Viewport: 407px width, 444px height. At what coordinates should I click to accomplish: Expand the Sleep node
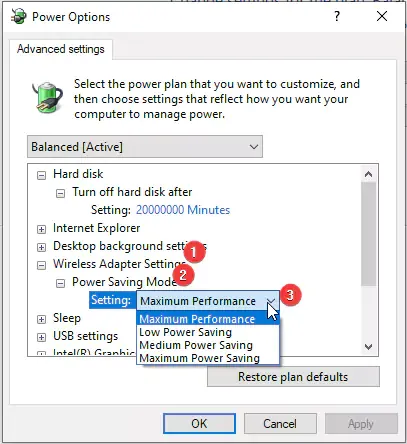(41, 319)
